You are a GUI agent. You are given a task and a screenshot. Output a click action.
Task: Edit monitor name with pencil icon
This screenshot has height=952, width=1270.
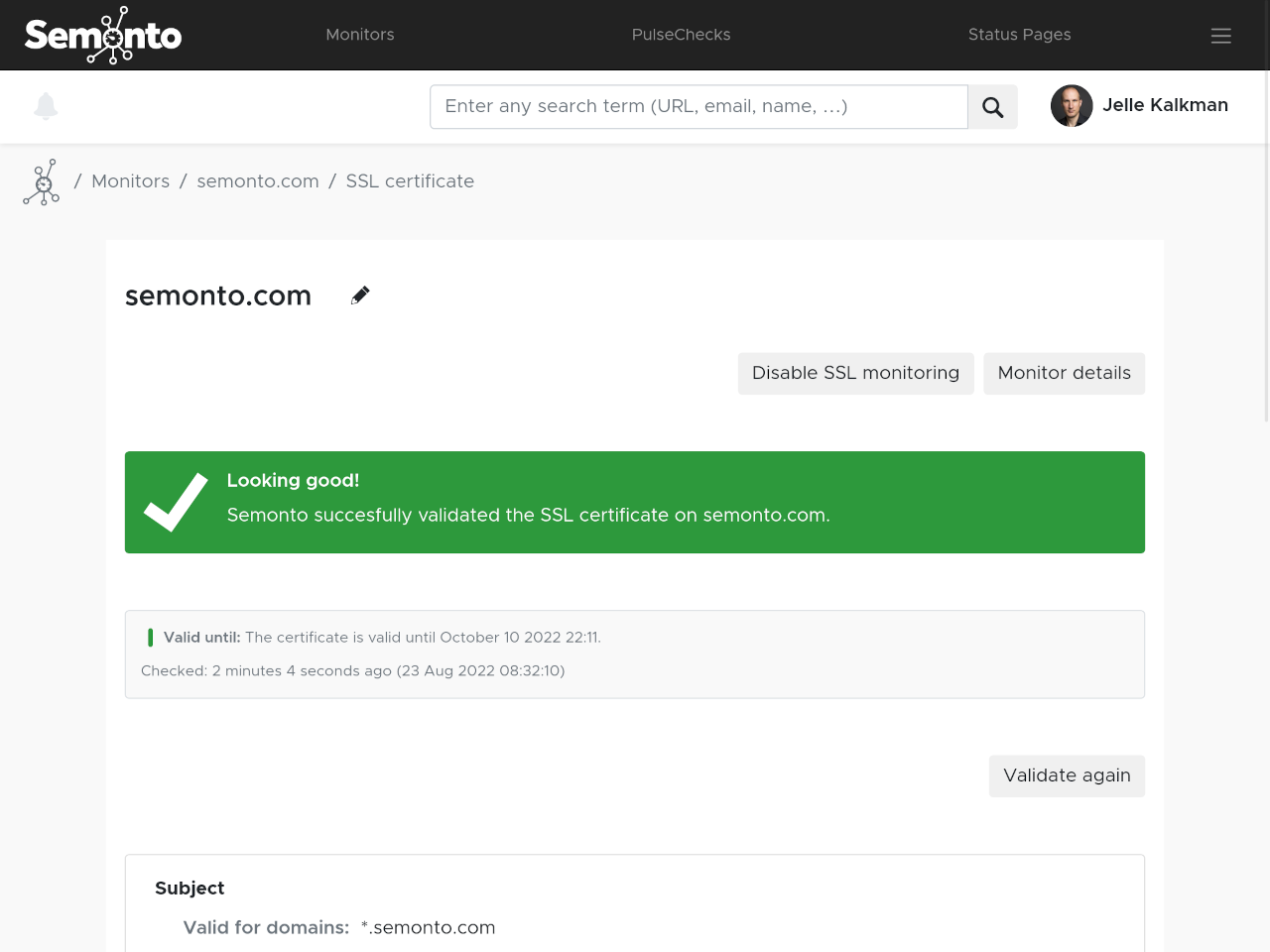(360, 296)
